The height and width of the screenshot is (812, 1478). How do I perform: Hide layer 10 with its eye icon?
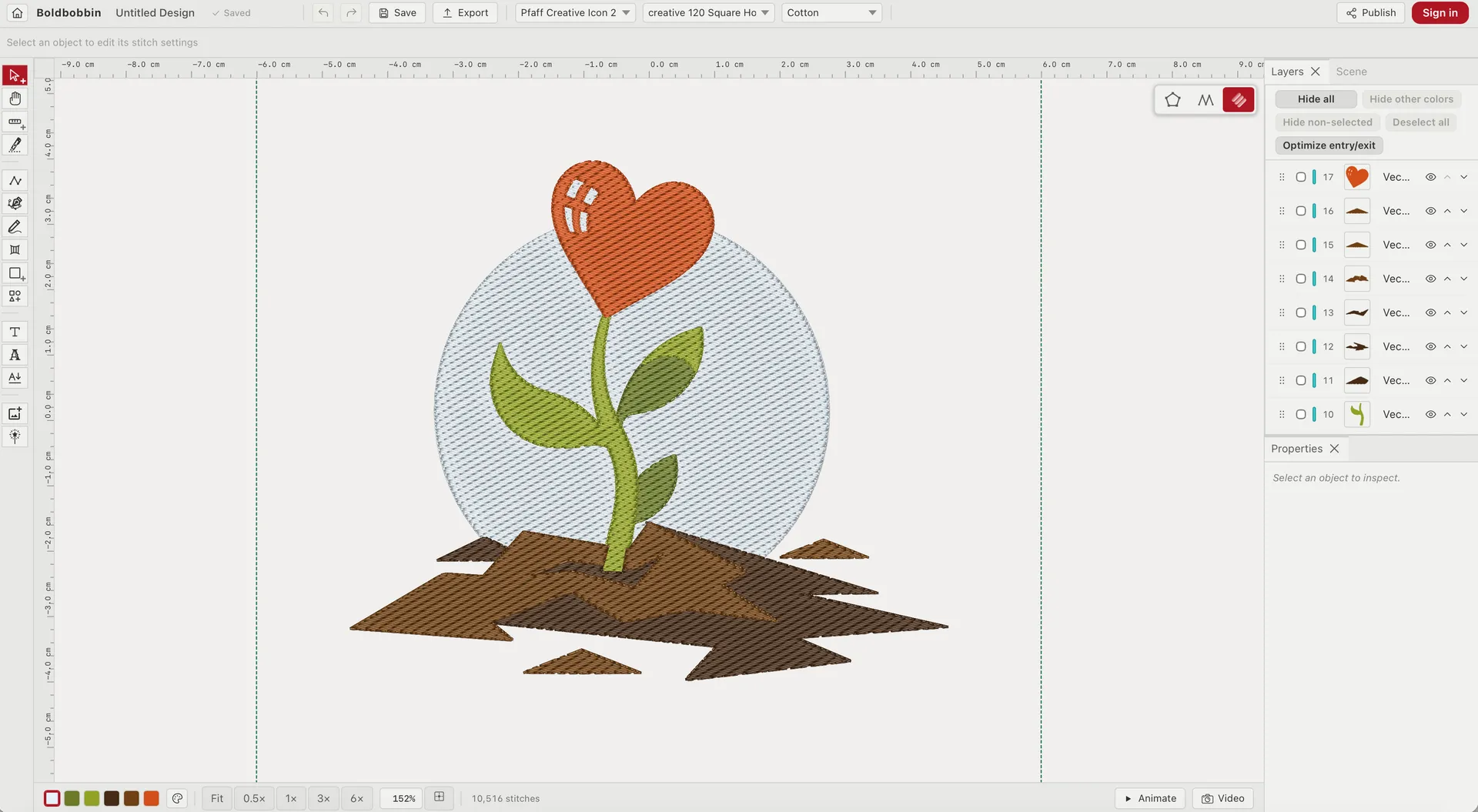[1430, 414]
